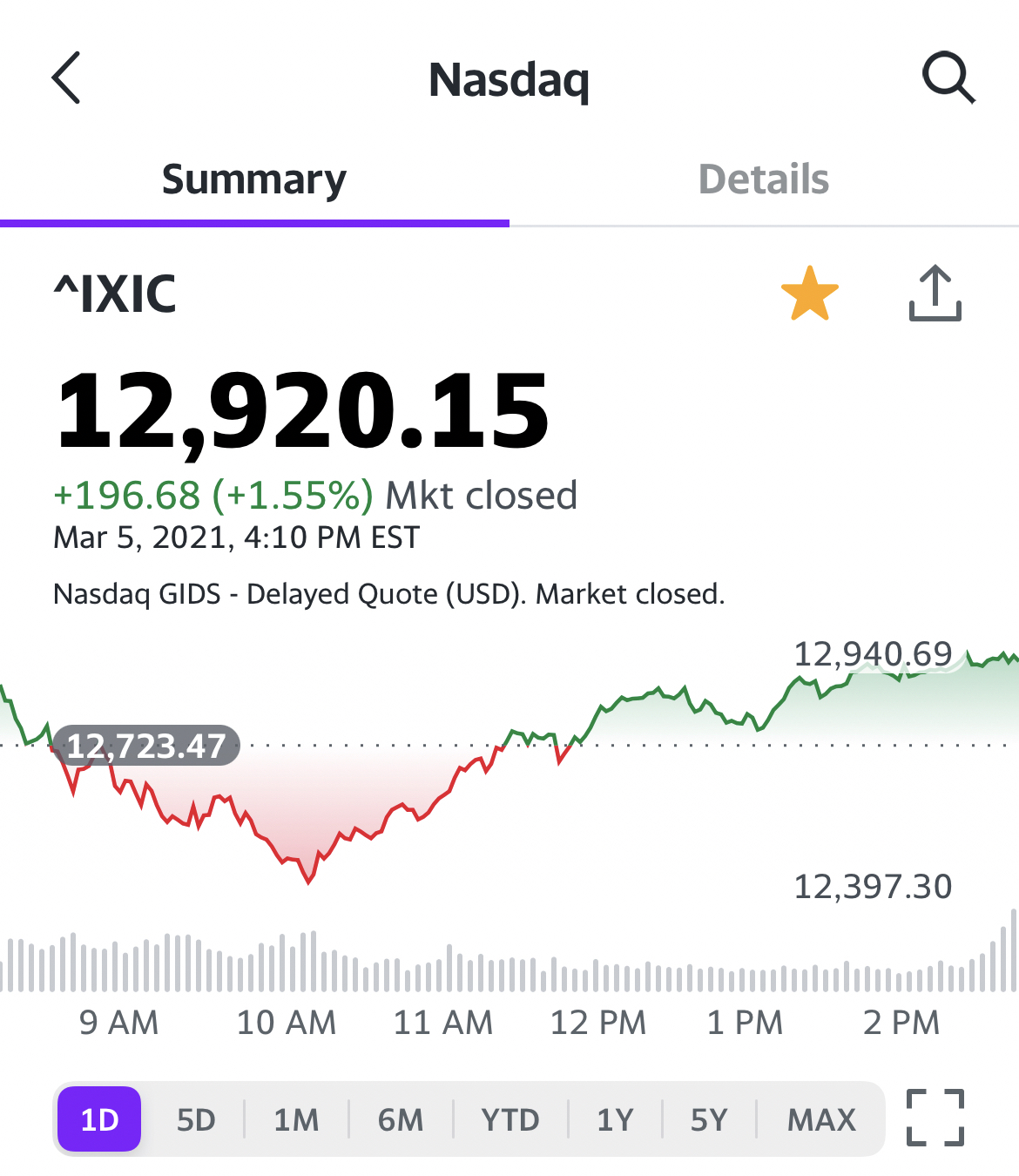Select the 6M range button
The height and width of the screenshot is (1176, 1019).
[401, 1119]
